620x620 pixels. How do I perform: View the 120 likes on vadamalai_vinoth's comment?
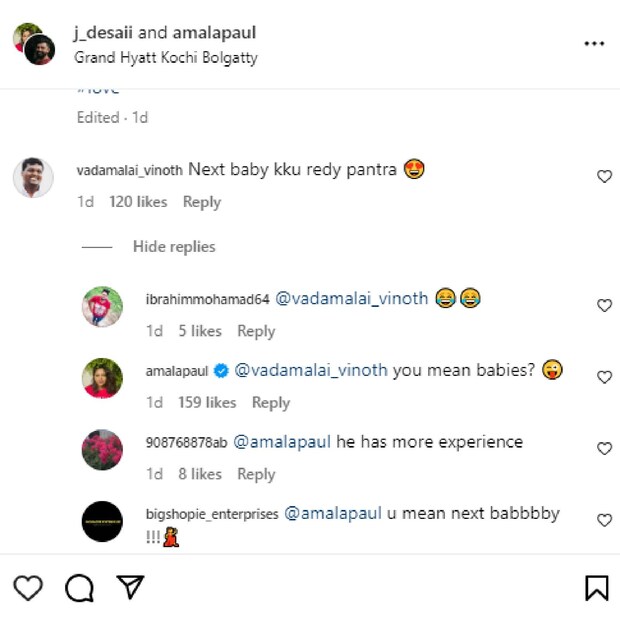138,202
